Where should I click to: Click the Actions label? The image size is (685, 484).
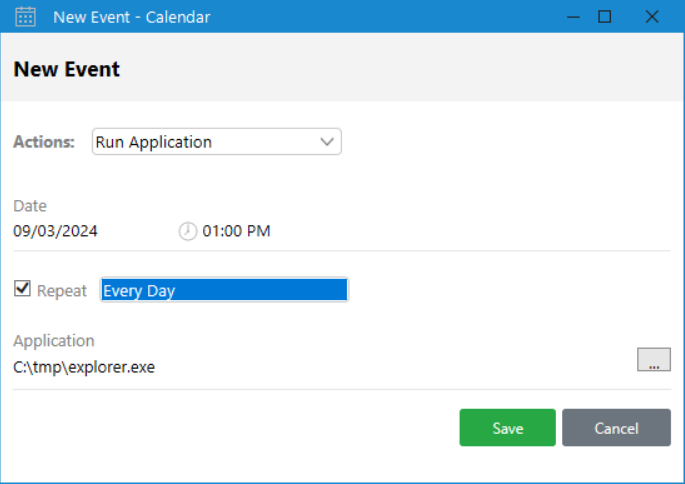[44, 142]
